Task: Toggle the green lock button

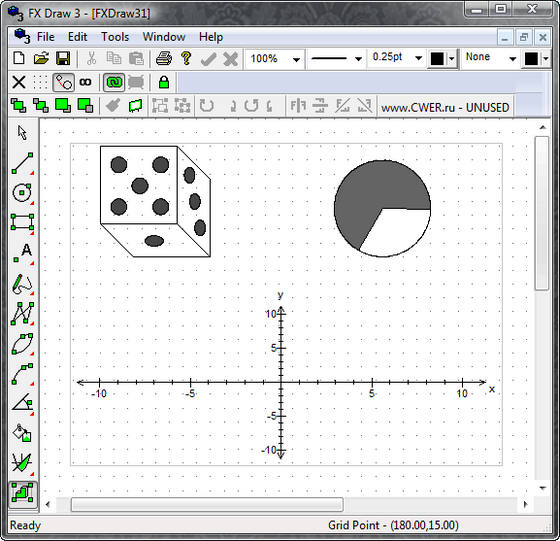Action: tap(164, 82)
